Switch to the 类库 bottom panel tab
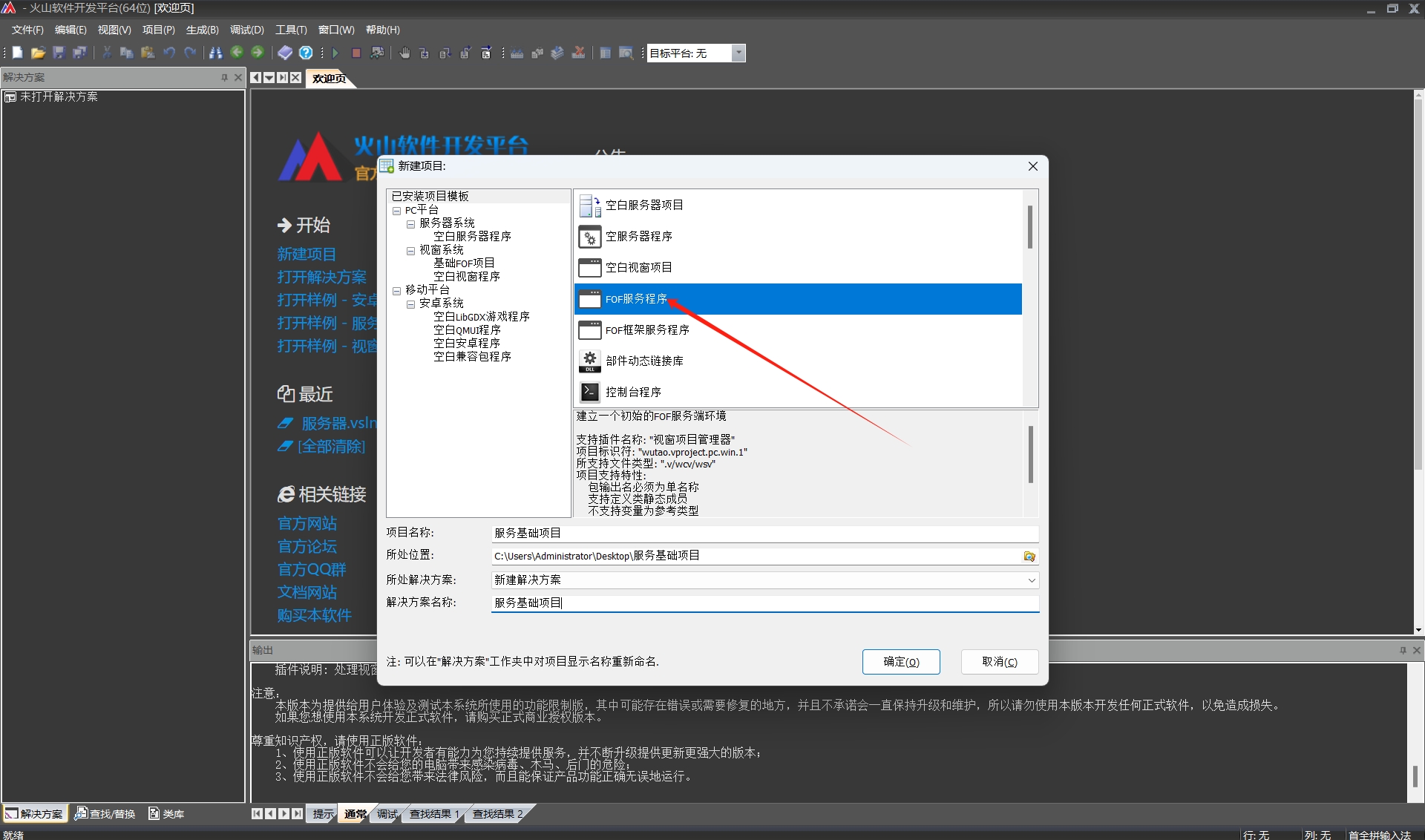Screen dimensions: 1425x840 (166, 814)
